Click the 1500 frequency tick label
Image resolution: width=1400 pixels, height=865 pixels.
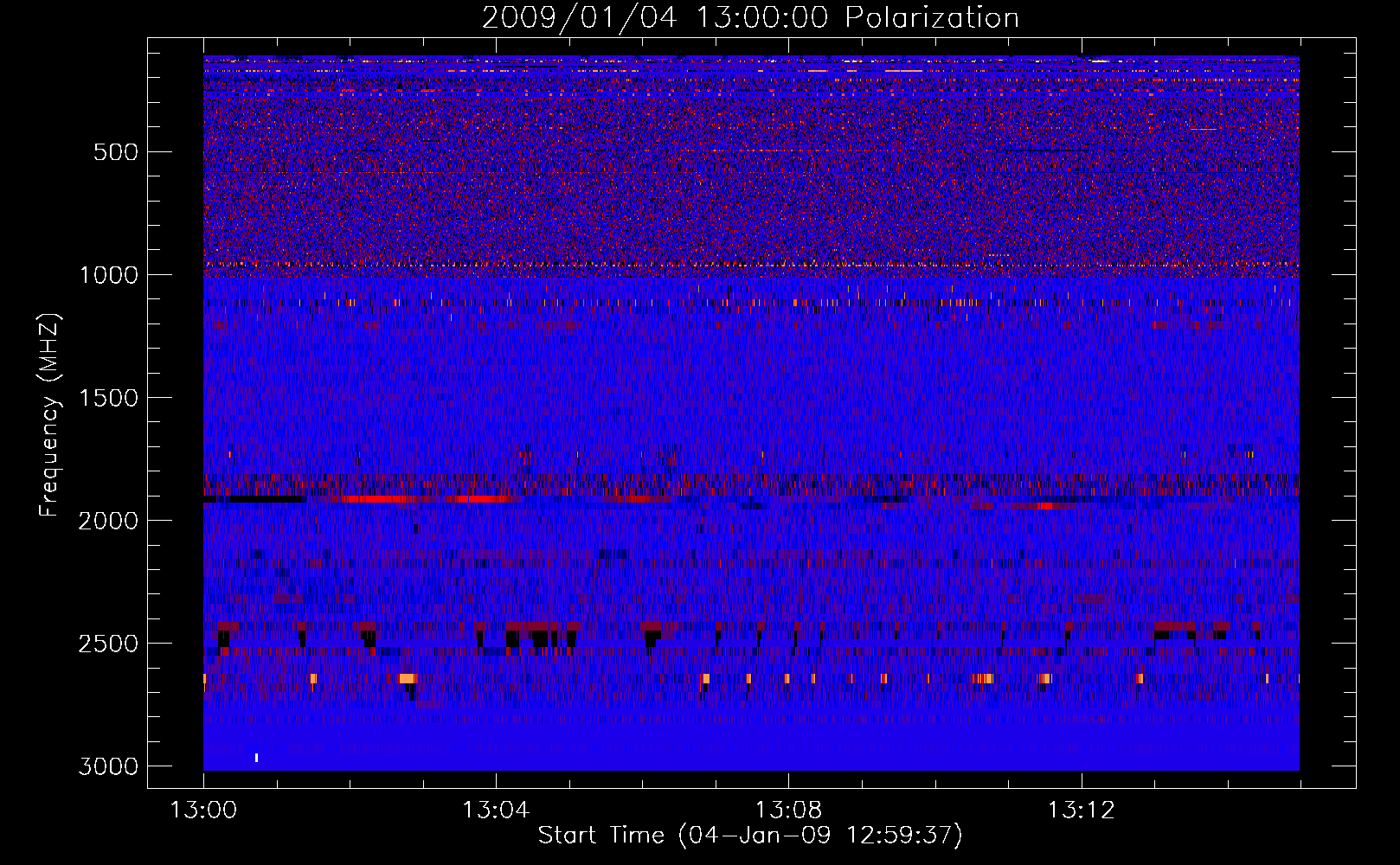(108, 399)
